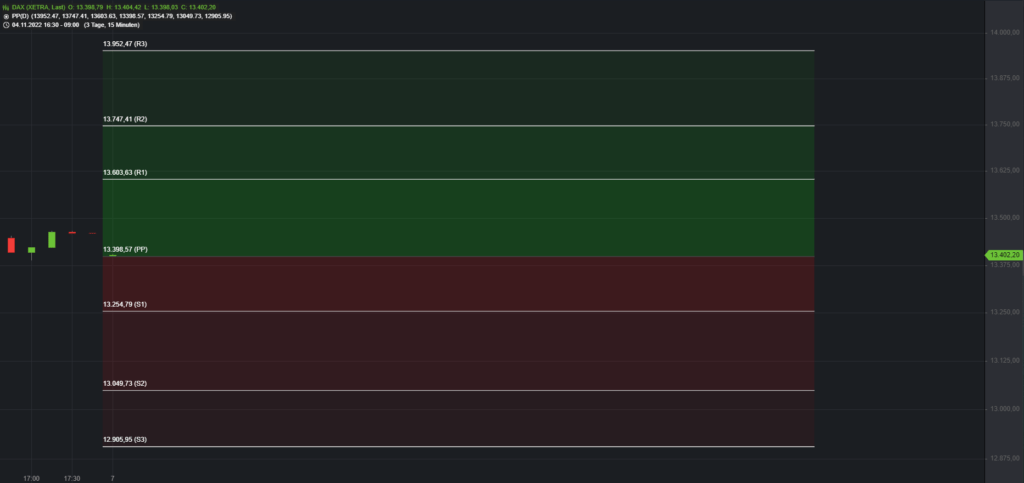Image resolution: width=1024 pixels, height=483 pixels.
Task: Click the 13.603,63 (R1) resistance label
Action: (x=125, y=173)
